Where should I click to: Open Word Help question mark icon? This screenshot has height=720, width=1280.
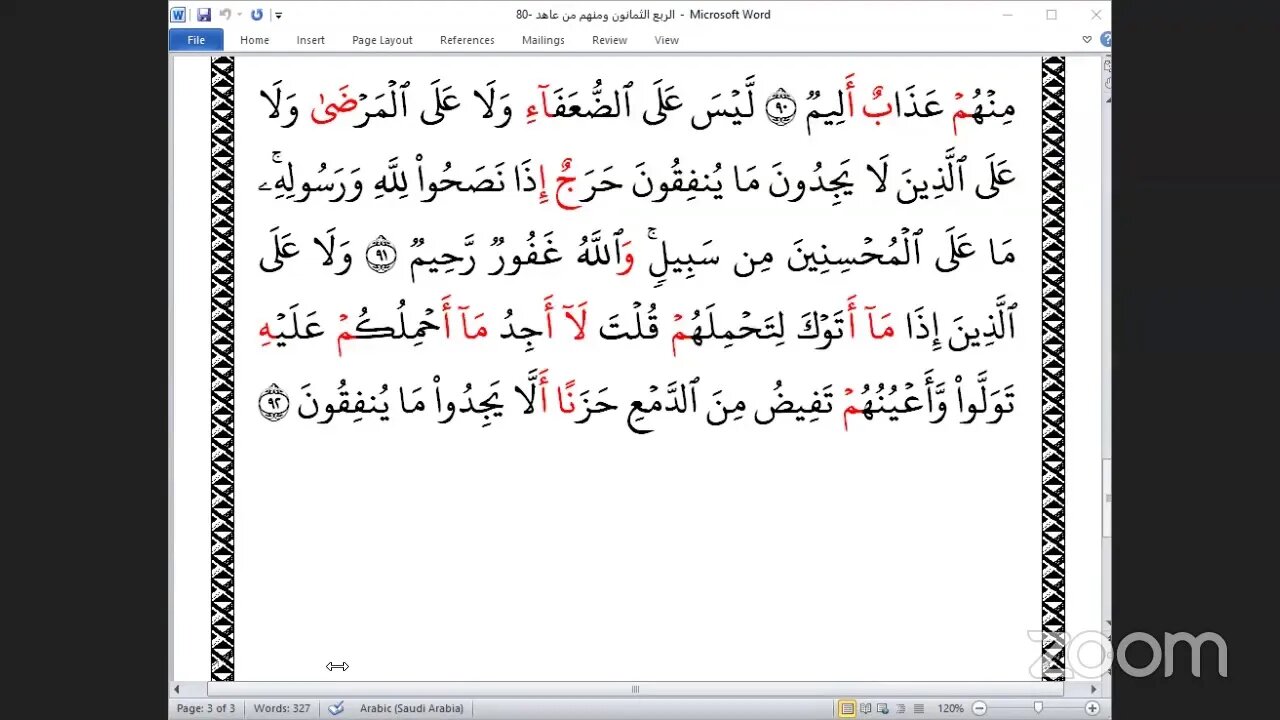pos(1105,40)
